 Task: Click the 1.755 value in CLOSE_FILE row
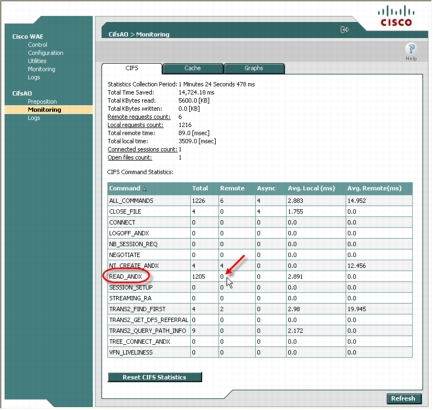pyautogui.click(x=295, y=212)
